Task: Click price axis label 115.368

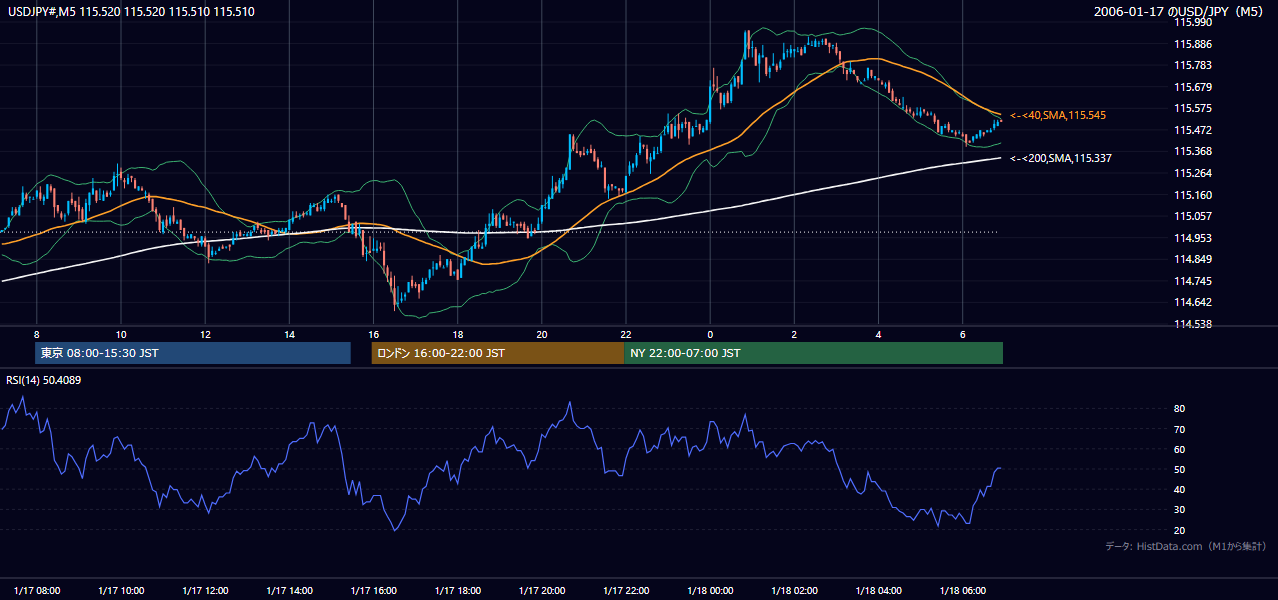Action: 1192,151
